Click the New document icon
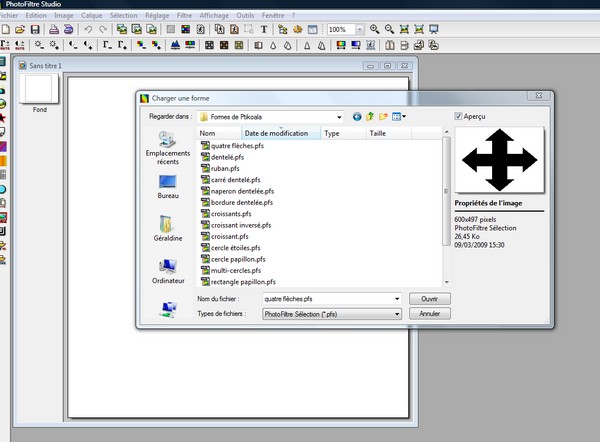 [x=5, y=29]
